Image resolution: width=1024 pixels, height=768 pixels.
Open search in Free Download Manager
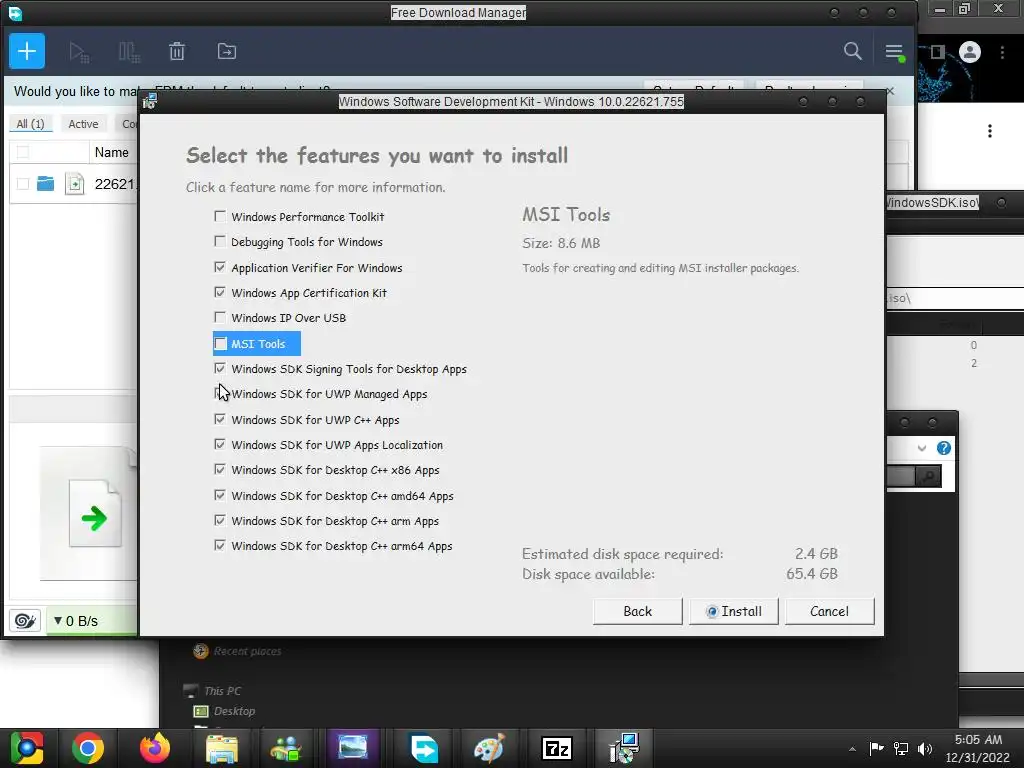pyautogui.click(x=852, y=51)
